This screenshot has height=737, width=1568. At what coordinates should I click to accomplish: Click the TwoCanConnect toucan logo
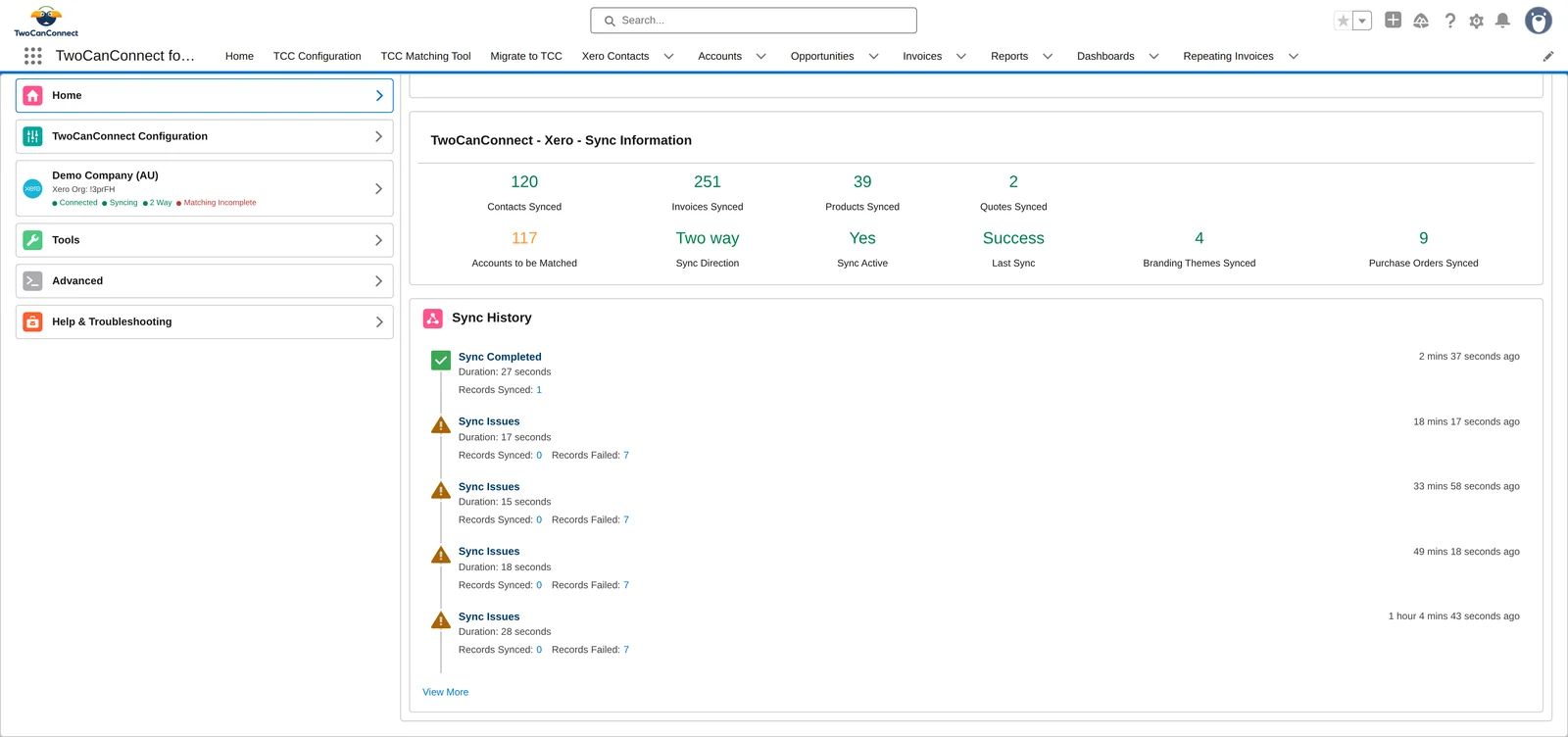(x=46, y=21)
